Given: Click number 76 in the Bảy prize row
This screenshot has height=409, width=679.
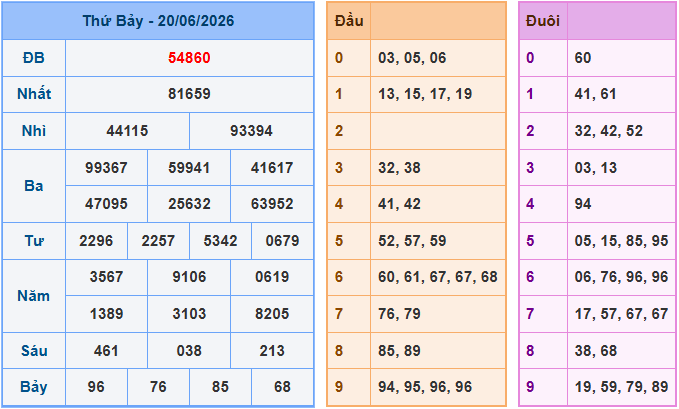Looking at the screenshot, I should click(158, 387).
